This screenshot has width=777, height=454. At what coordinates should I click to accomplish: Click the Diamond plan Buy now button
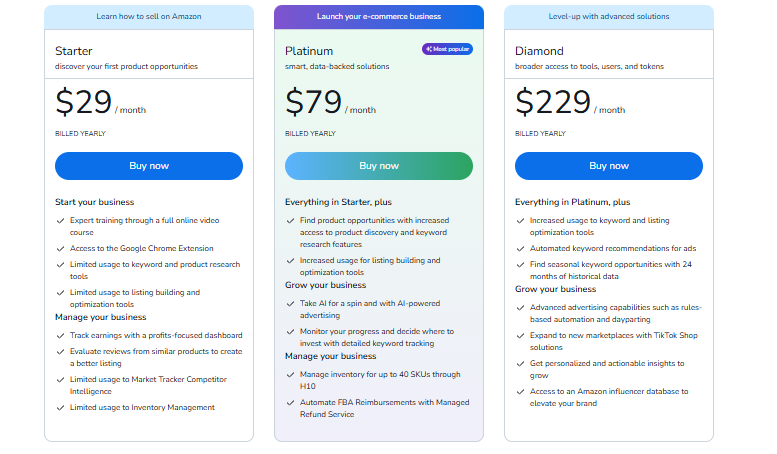pos(609,166)
